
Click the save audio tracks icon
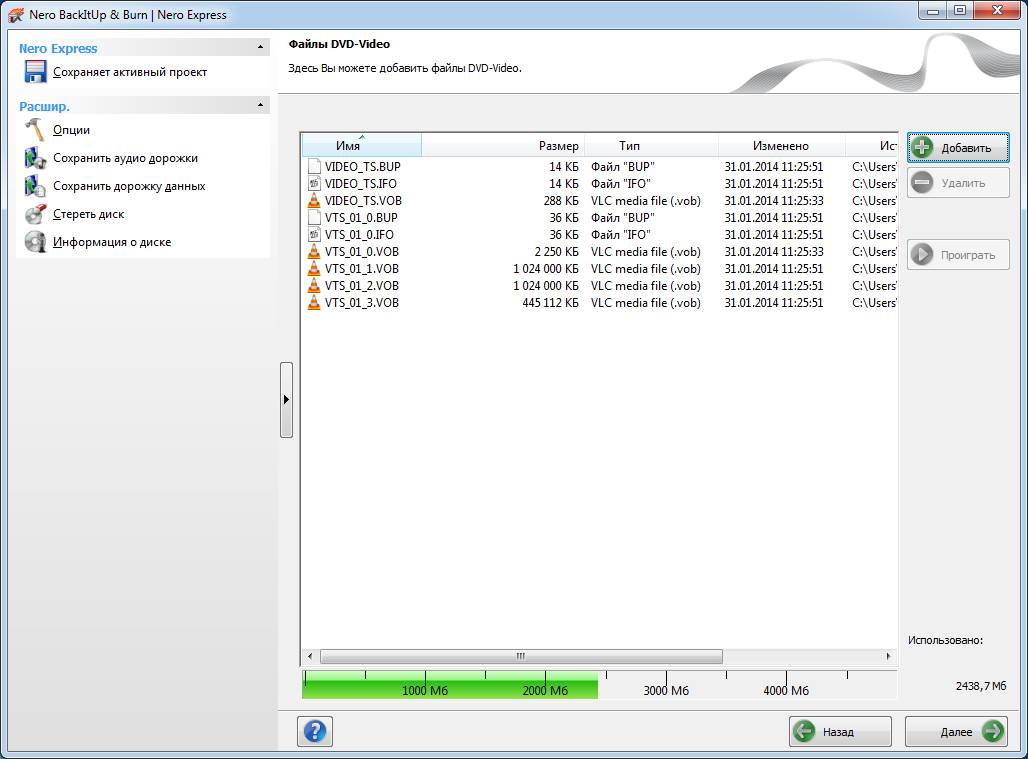[35, 158]
